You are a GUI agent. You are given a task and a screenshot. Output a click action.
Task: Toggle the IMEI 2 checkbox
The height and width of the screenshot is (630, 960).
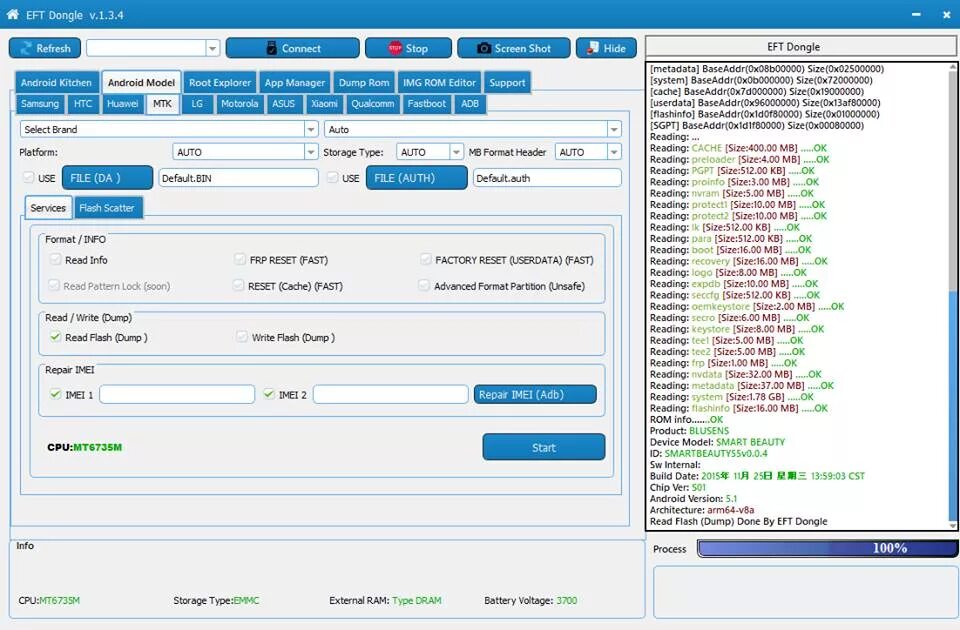coord(269,394)
